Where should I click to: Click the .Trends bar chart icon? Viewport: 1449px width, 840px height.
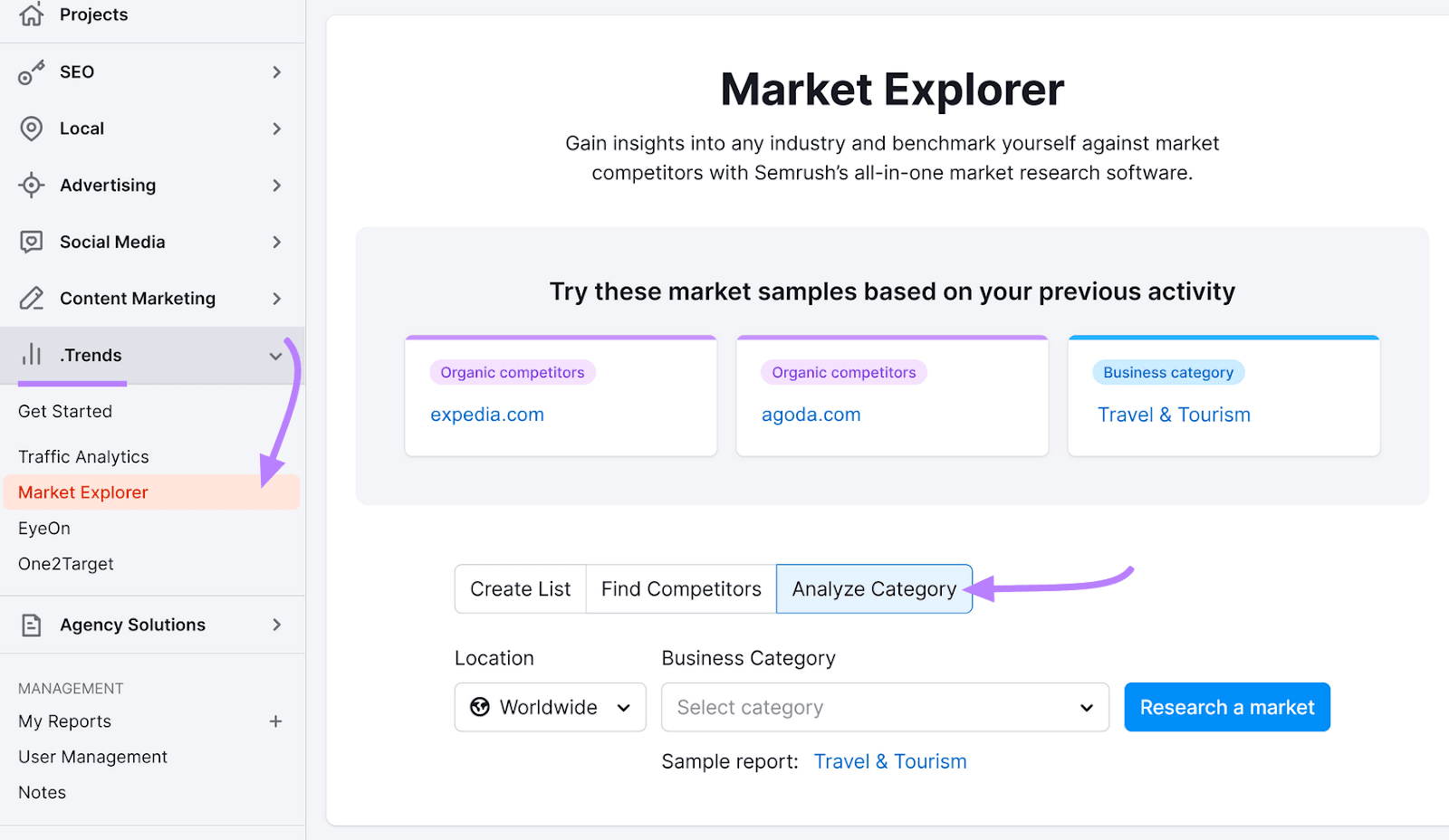click(31, 355)
